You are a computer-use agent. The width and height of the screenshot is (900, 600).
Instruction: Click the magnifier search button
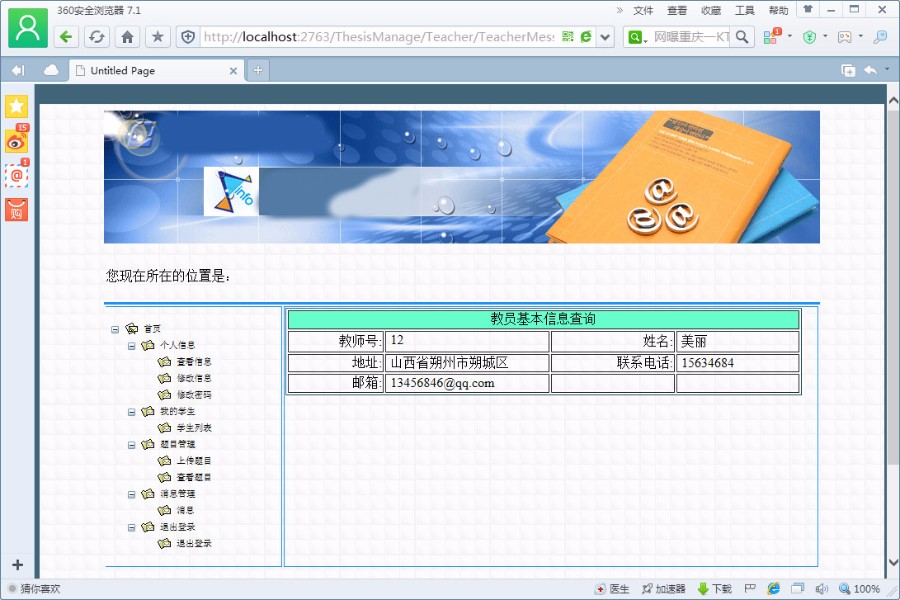pyautogui.click(x=742, y=37)
